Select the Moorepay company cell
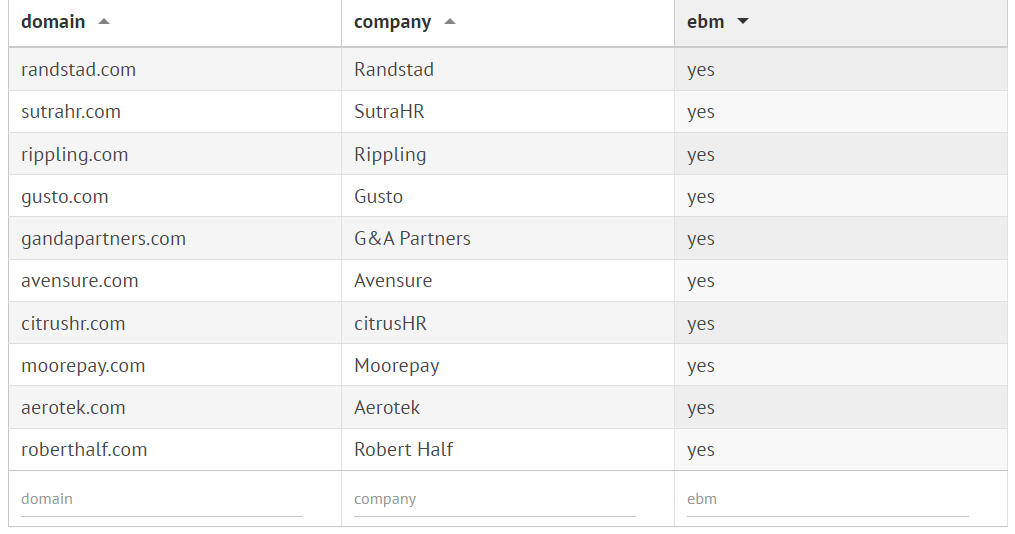The width and height of the screenshot is (1015, 534). [396, 366]
